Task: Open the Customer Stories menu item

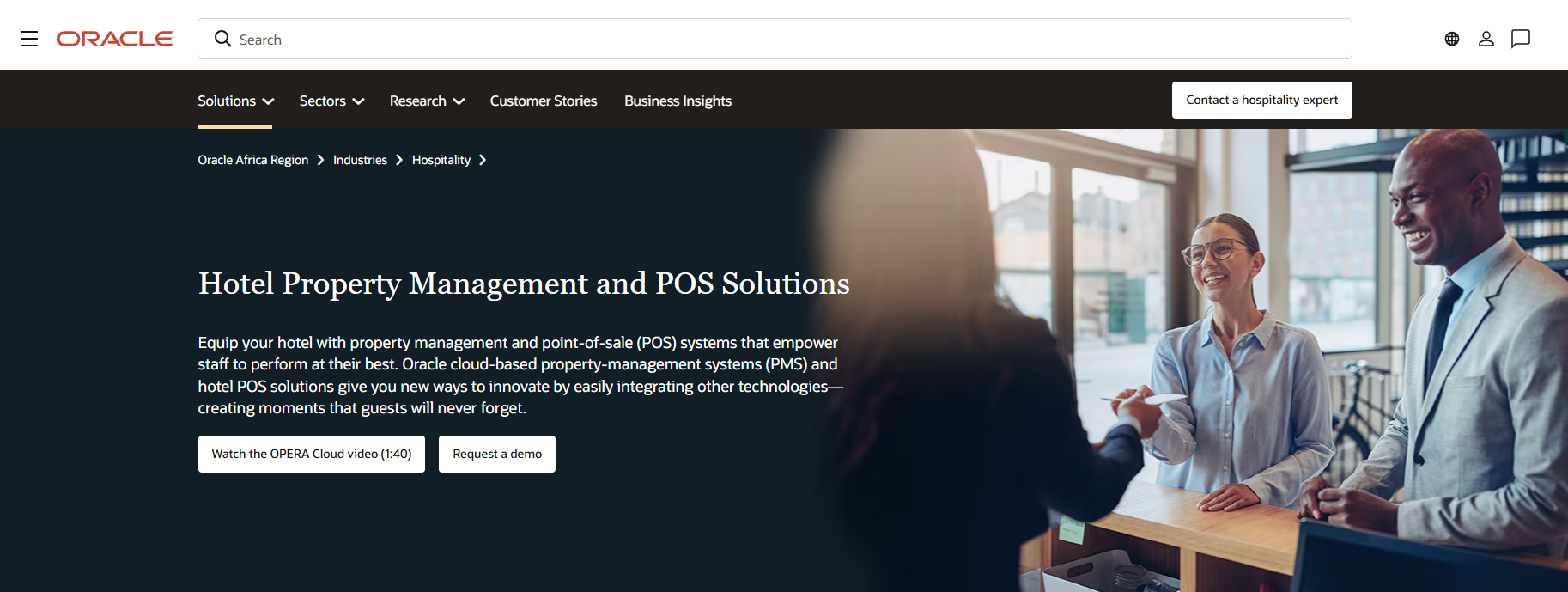Action: click(544, 101)
